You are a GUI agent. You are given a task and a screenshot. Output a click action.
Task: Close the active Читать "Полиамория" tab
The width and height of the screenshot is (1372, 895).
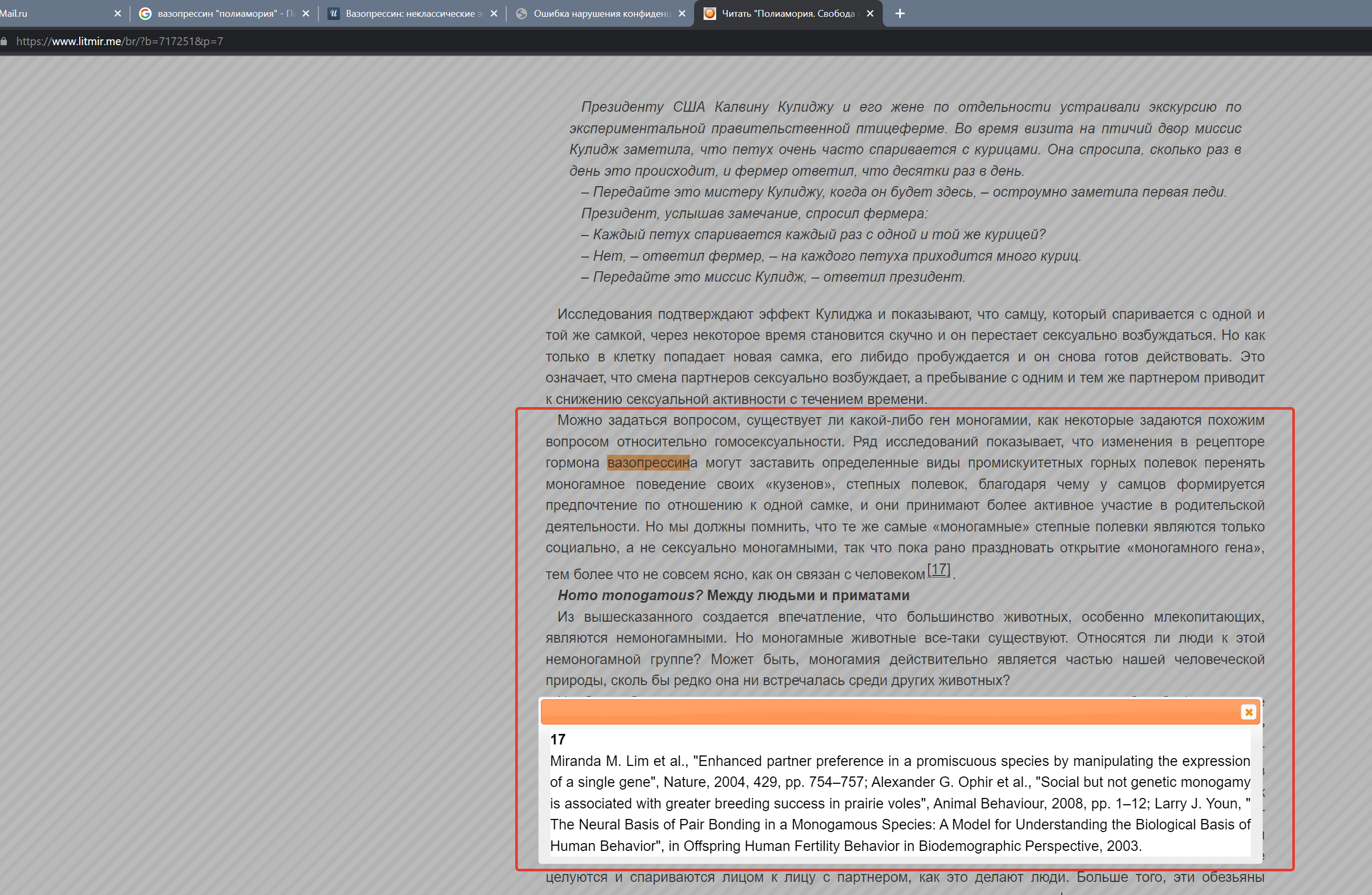(870, 13)
